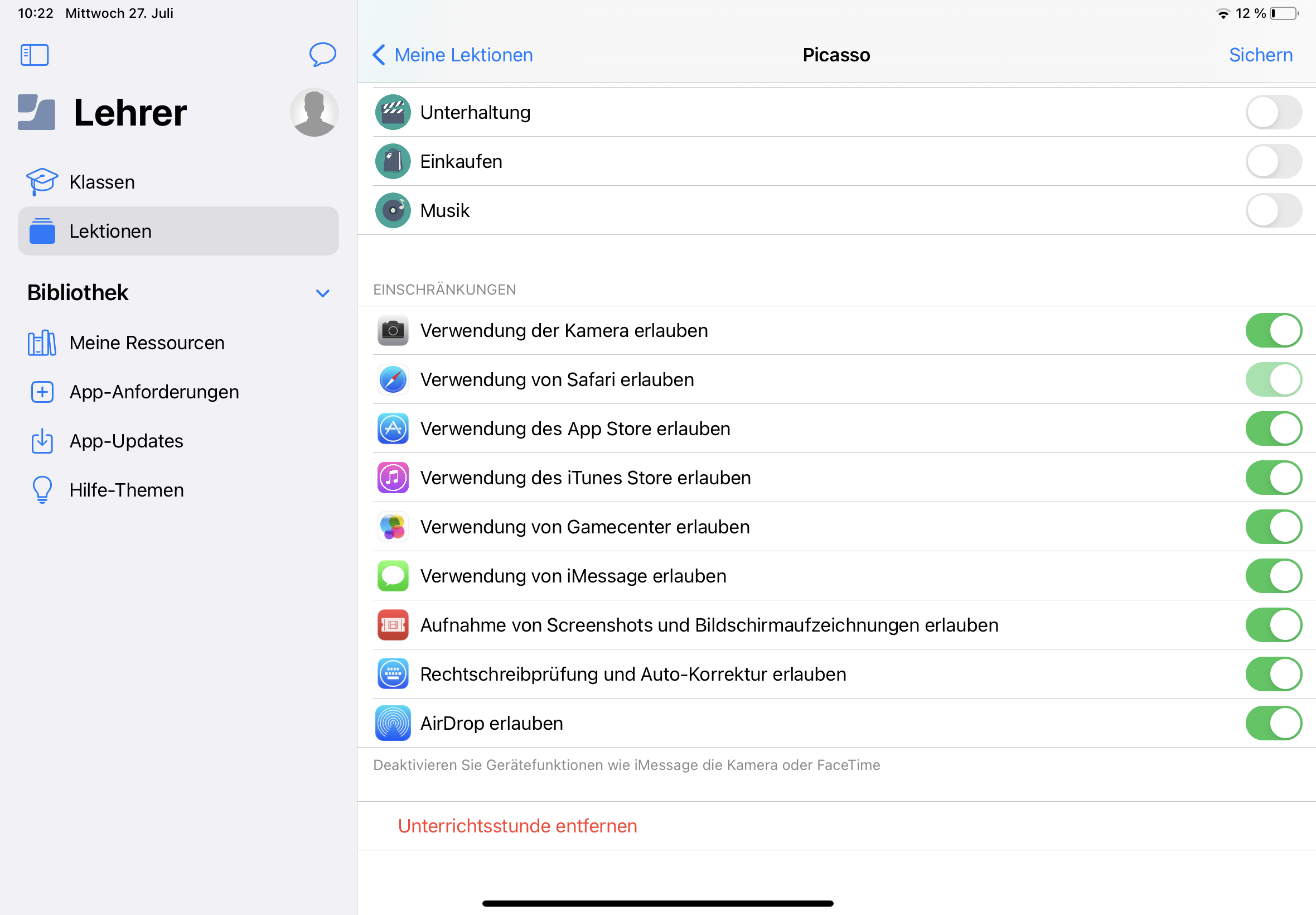Click the Lektionen blue stack icon

tap(42, 231)
